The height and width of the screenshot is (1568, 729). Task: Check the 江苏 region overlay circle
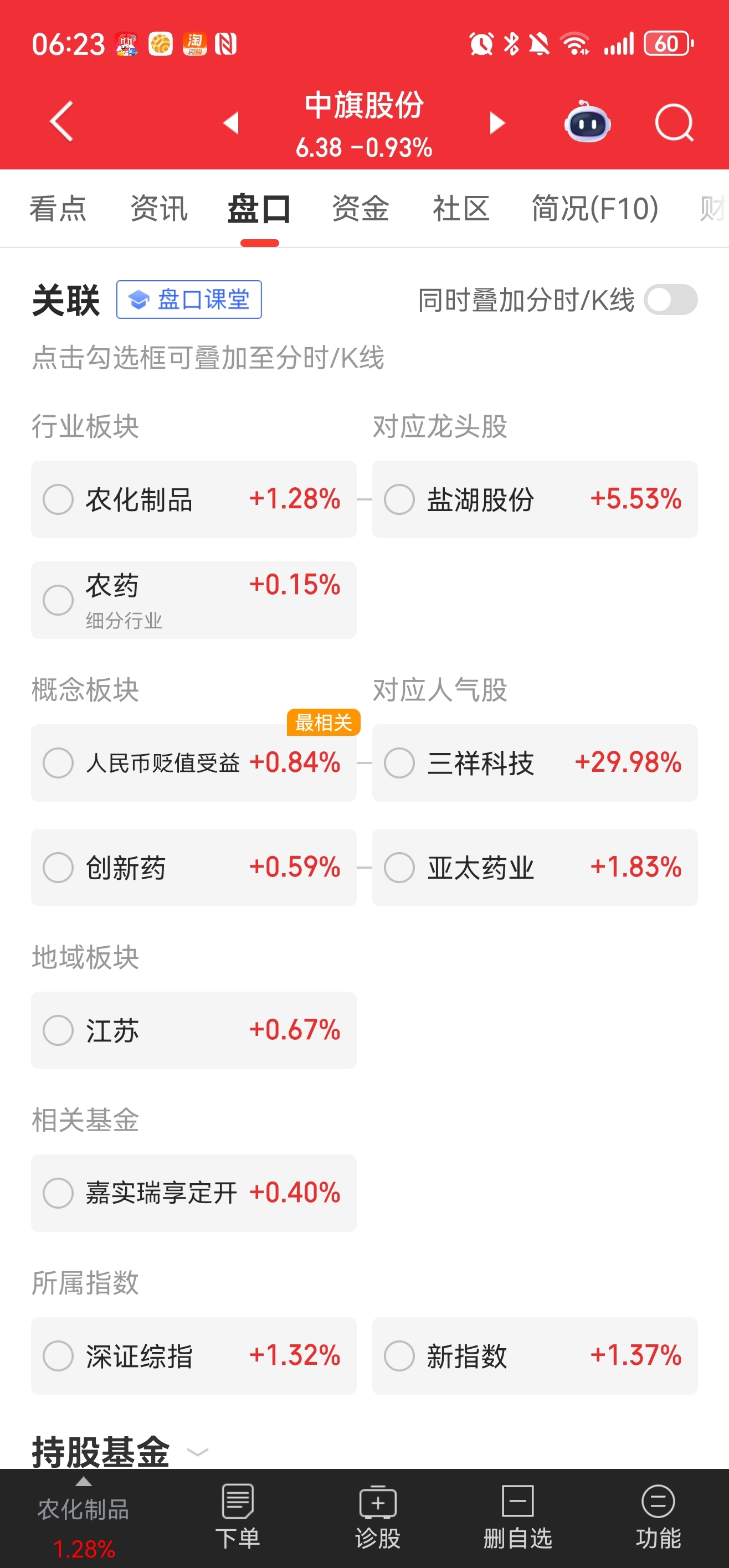tap(59, 1030)
